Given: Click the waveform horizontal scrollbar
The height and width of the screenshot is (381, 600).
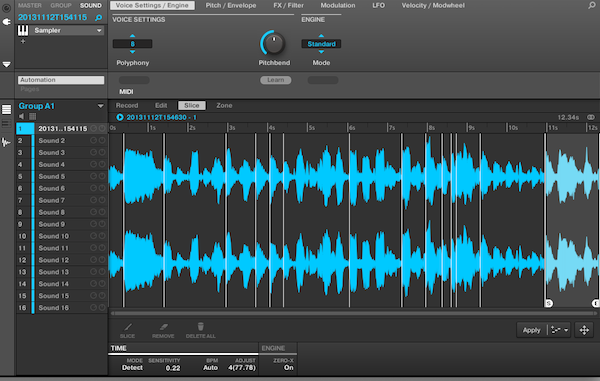Looking at the screenshot, I should [x=354, y=313].
